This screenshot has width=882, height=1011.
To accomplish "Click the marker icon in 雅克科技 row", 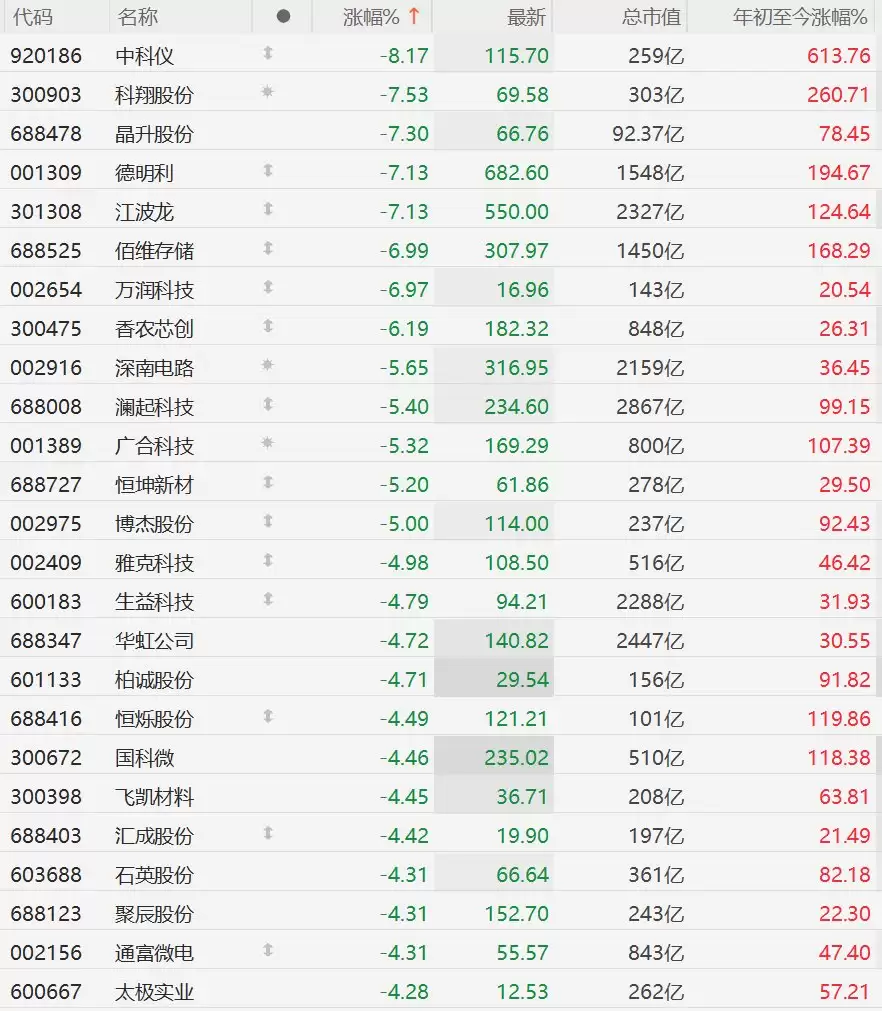I will (268, 560).
